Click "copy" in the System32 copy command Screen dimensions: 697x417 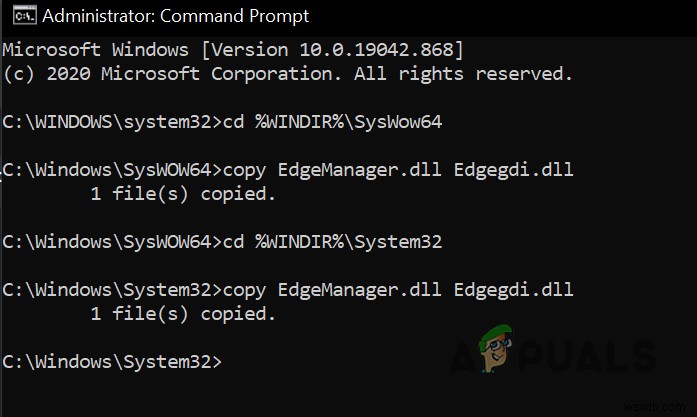(250, 290)
